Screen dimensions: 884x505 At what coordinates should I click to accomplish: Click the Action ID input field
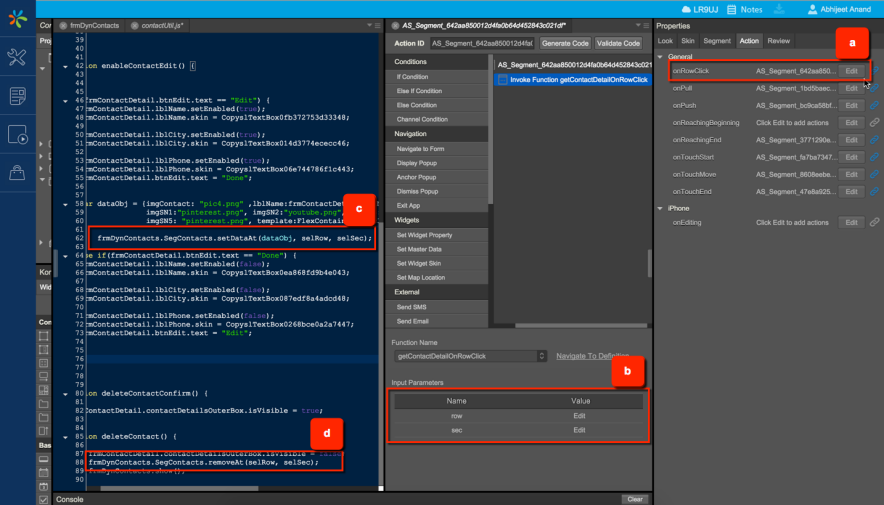coord(483,43)
